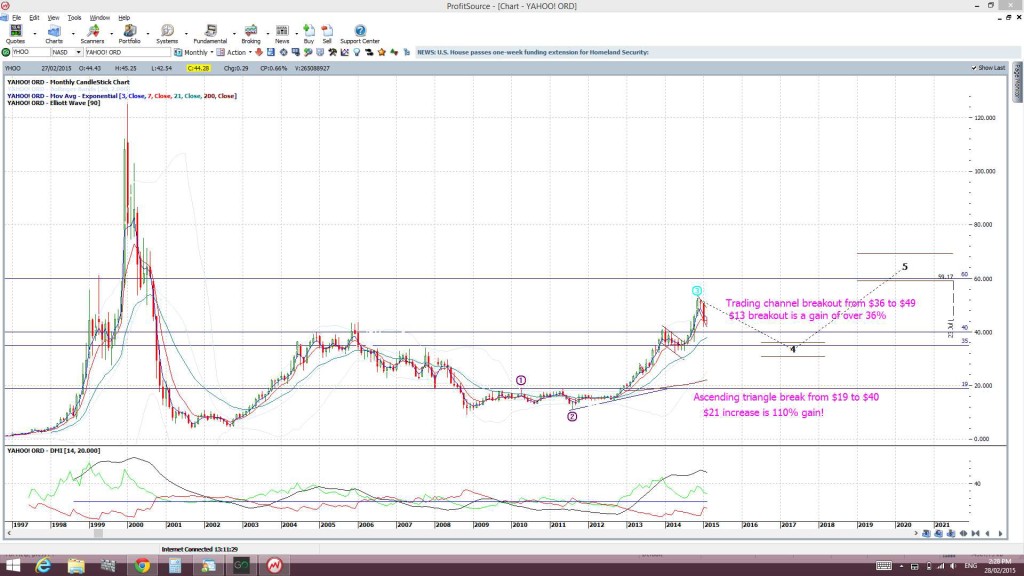This screenshot has height=576, width=1024.
Task: Open the Fundamental tool
Action: (x=210, y=33)
